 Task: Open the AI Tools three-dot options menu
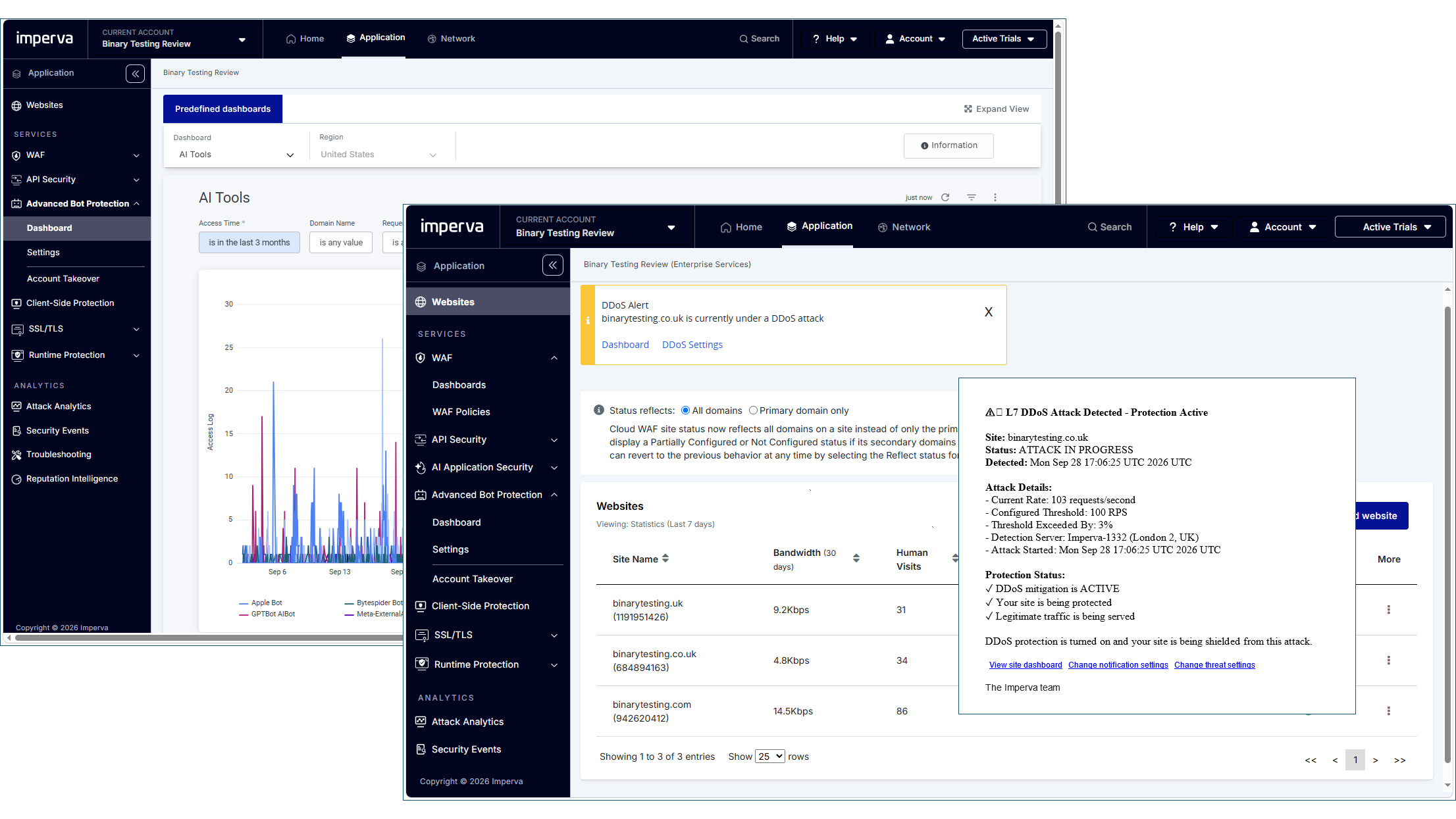tap(995, 197)
